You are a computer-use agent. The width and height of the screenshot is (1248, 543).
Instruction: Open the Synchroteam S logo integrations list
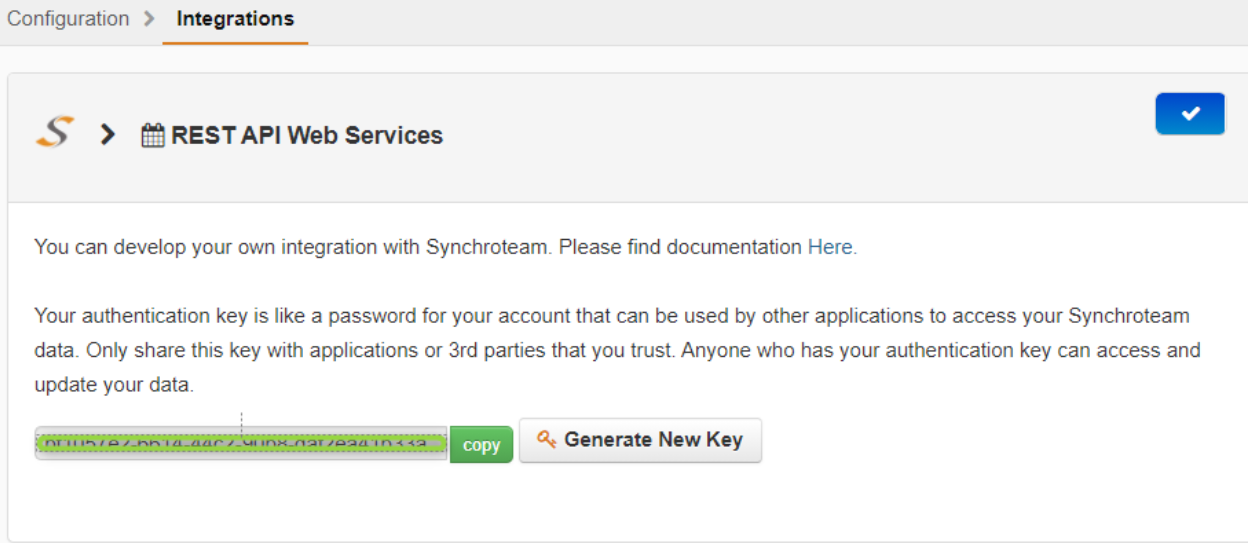point(55,132)
